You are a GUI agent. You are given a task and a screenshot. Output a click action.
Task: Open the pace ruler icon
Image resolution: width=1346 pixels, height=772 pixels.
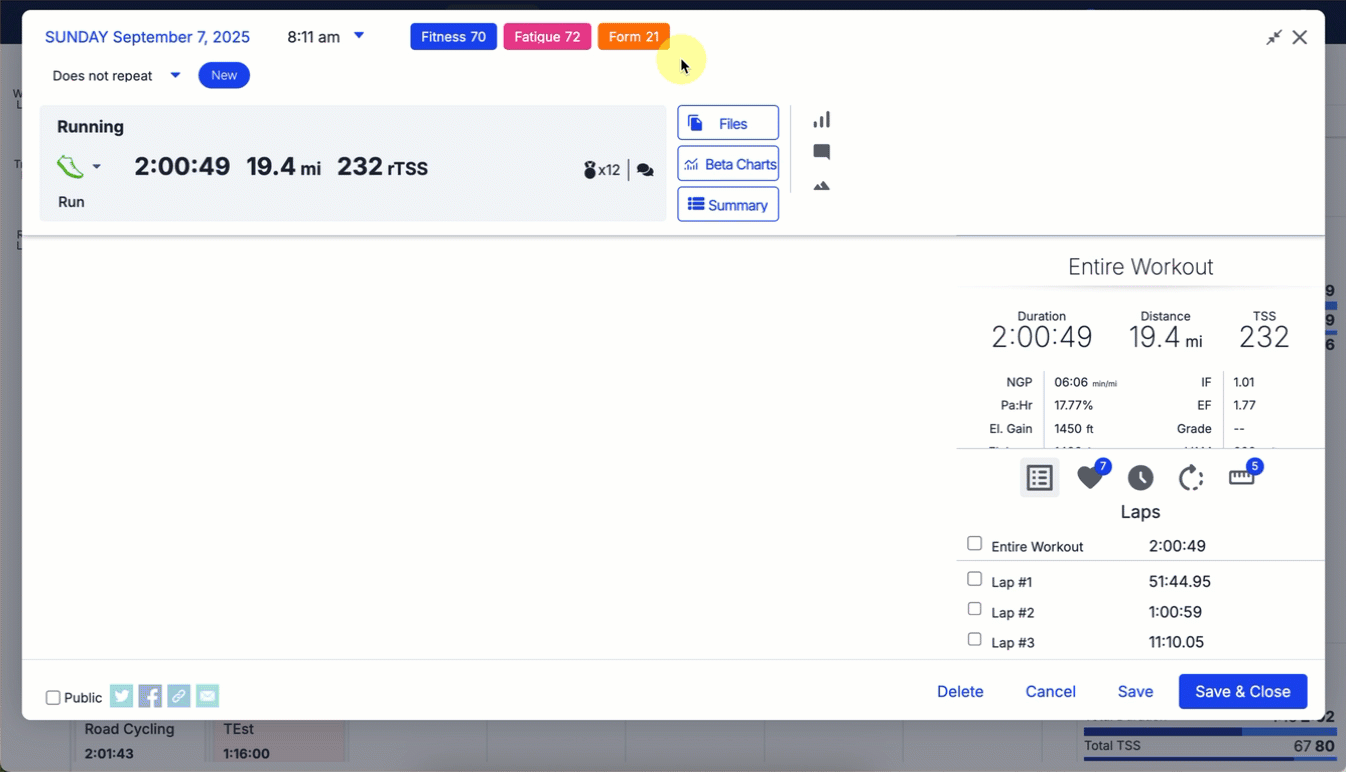coord(1241,478)
